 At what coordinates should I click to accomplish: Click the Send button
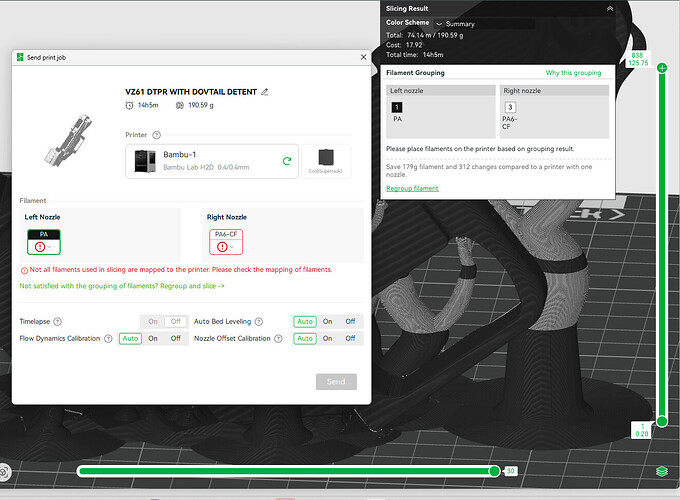tap(336, 382)
